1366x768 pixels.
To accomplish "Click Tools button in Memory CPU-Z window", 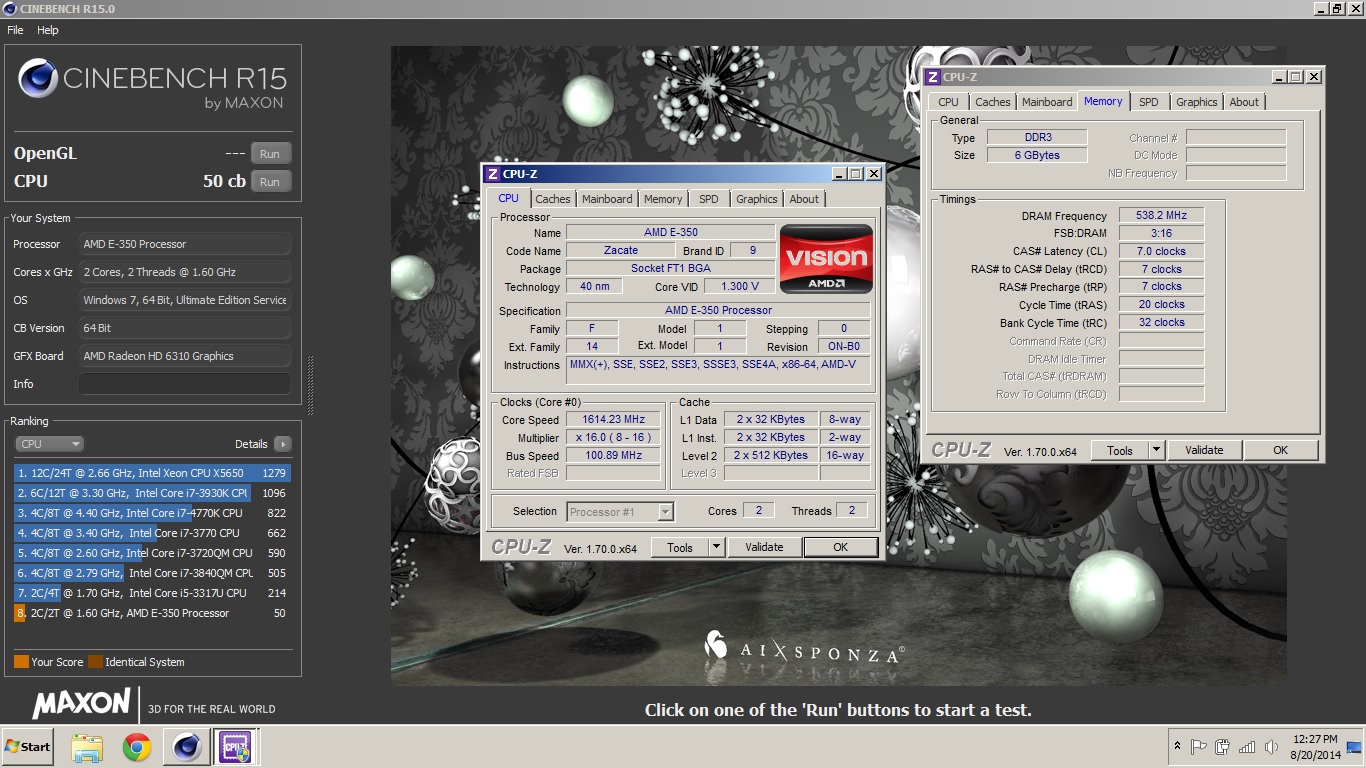I will [x=1120, y=450].
